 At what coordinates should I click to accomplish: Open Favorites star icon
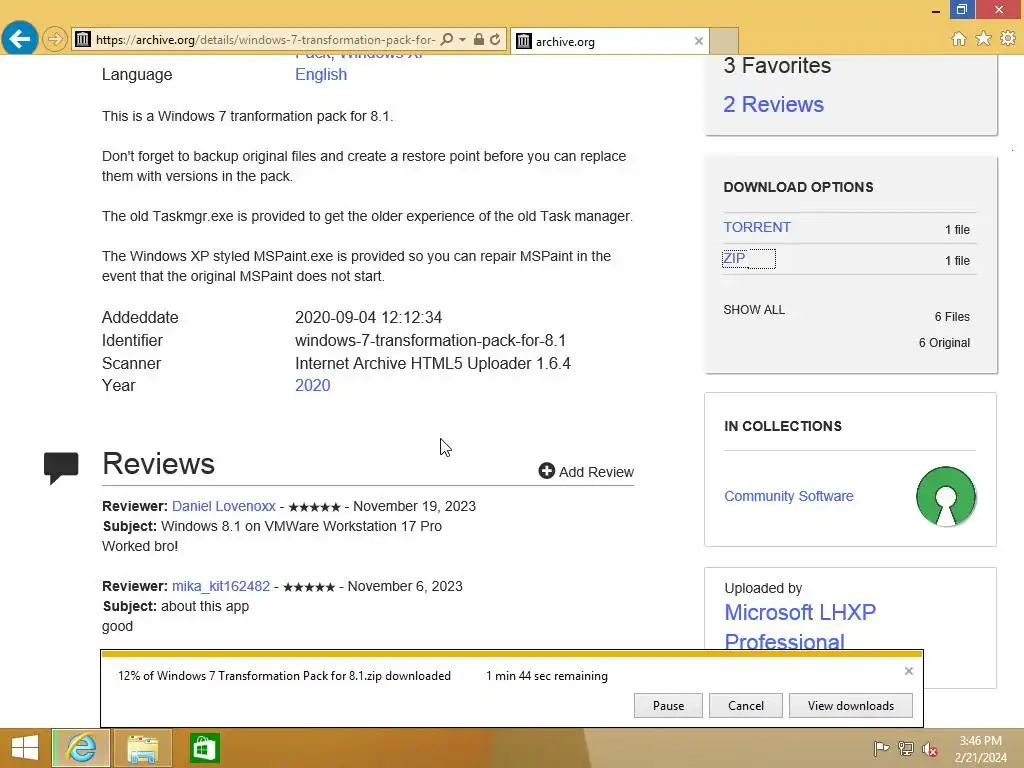983,39
